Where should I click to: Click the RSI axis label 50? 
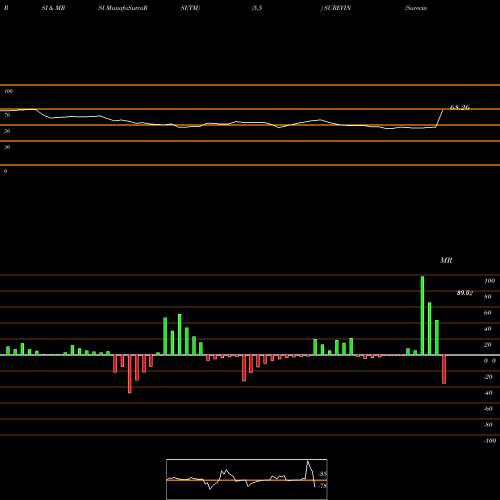[x=7, y=131]
